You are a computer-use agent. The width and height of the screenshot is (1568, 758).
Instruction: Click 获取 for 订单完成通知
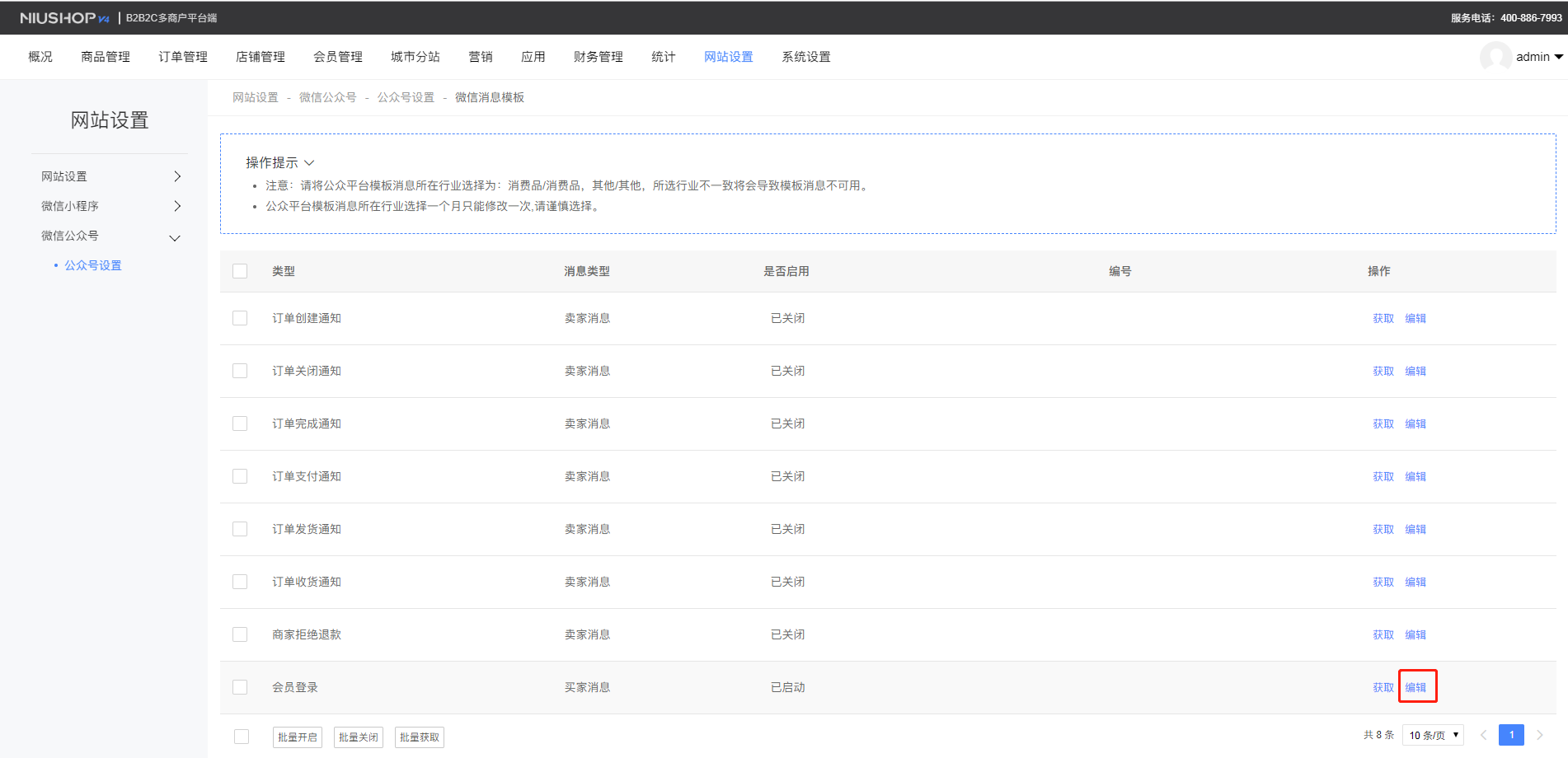[1383, 423]
